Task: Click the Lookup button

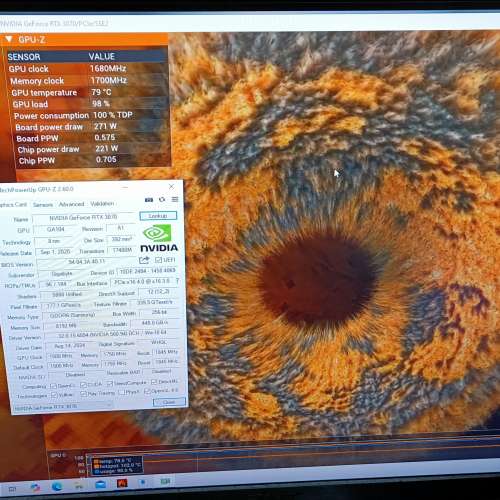Action: 158,216
